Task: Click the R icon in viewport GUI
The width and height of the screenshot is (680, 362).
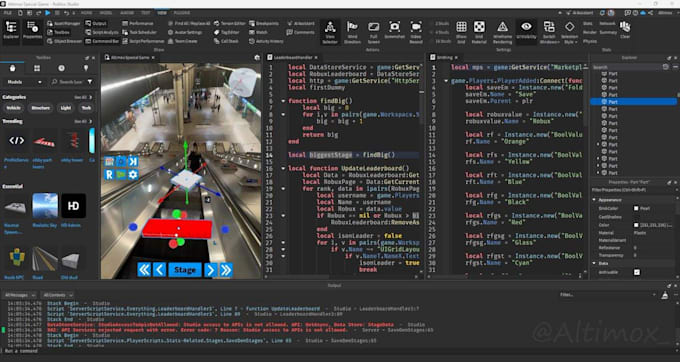Action: (x=109, y=174)
